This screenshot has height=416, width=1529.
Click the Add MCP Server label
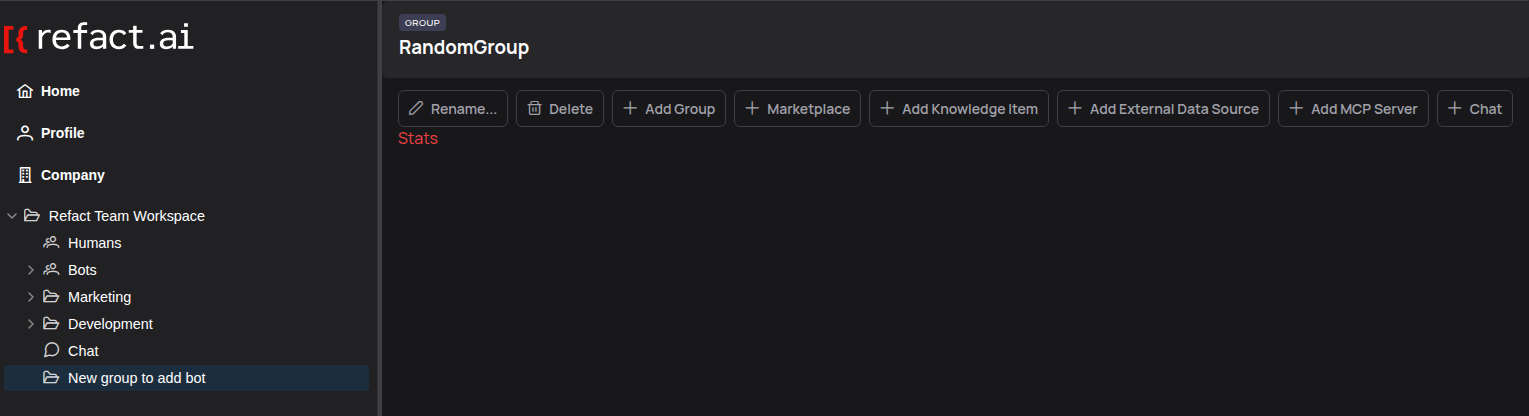tap(1364, 109)
